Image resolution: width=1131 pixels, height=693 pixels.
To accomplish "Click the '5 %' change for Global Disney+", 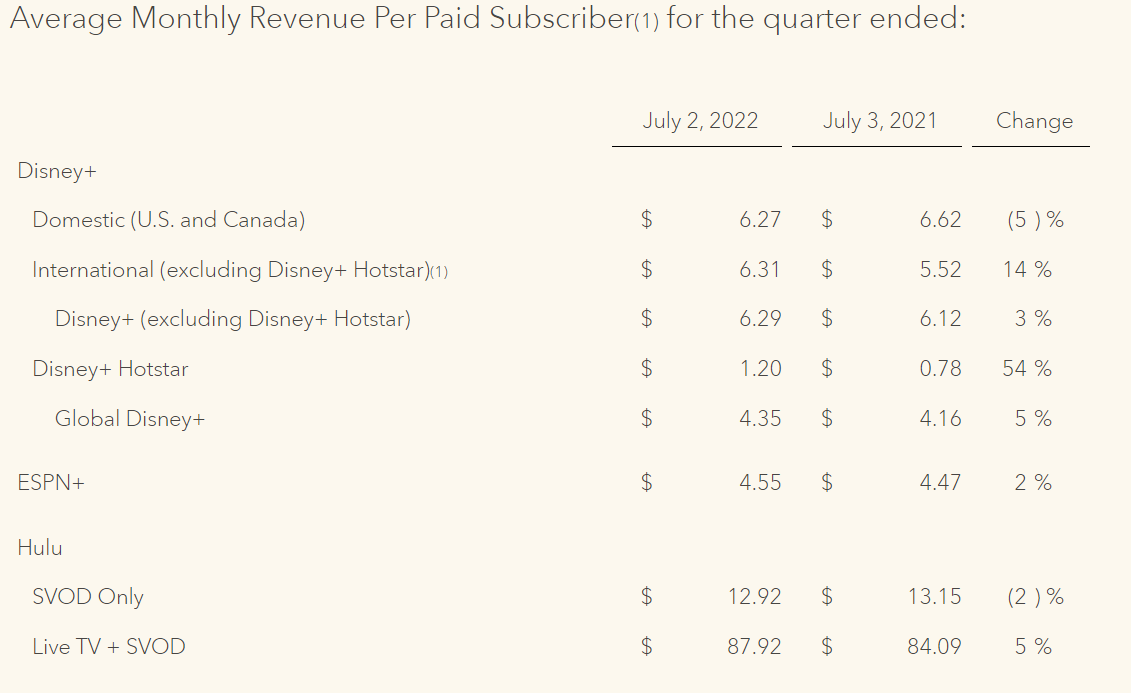I will [1033, 418].
